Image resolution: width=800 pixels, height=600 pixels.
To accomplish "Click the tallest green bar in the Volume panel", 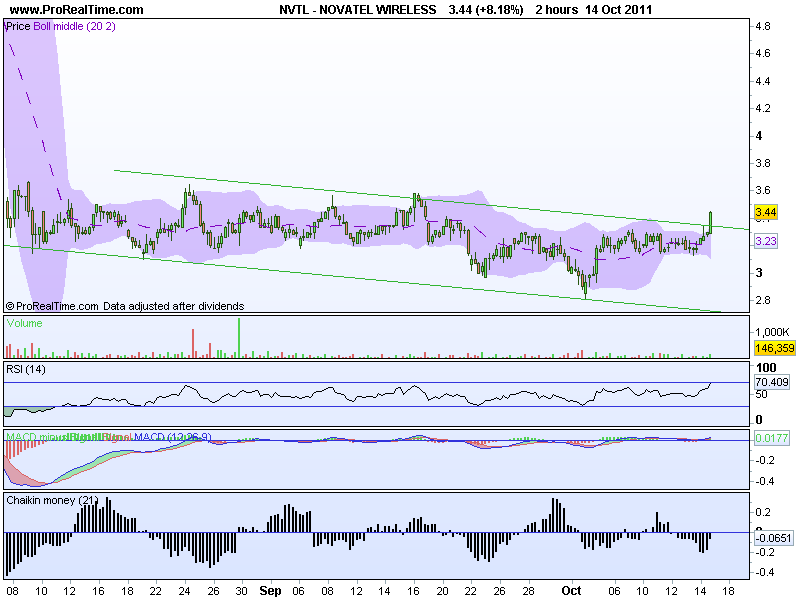I will pyautogui.click(x=239, y=338).
